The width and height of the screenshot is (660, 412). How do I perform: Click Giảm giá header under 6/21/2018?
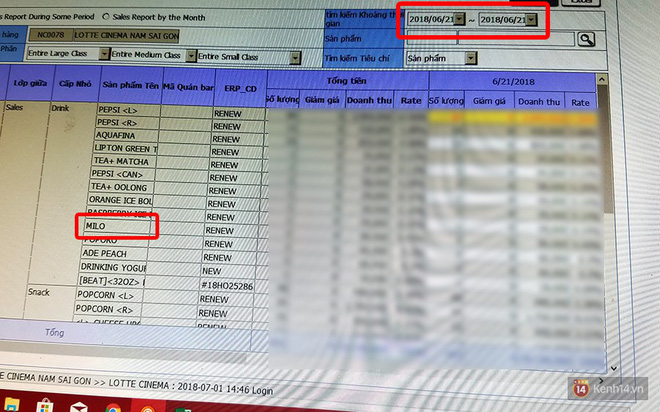(x=489, y=101)
